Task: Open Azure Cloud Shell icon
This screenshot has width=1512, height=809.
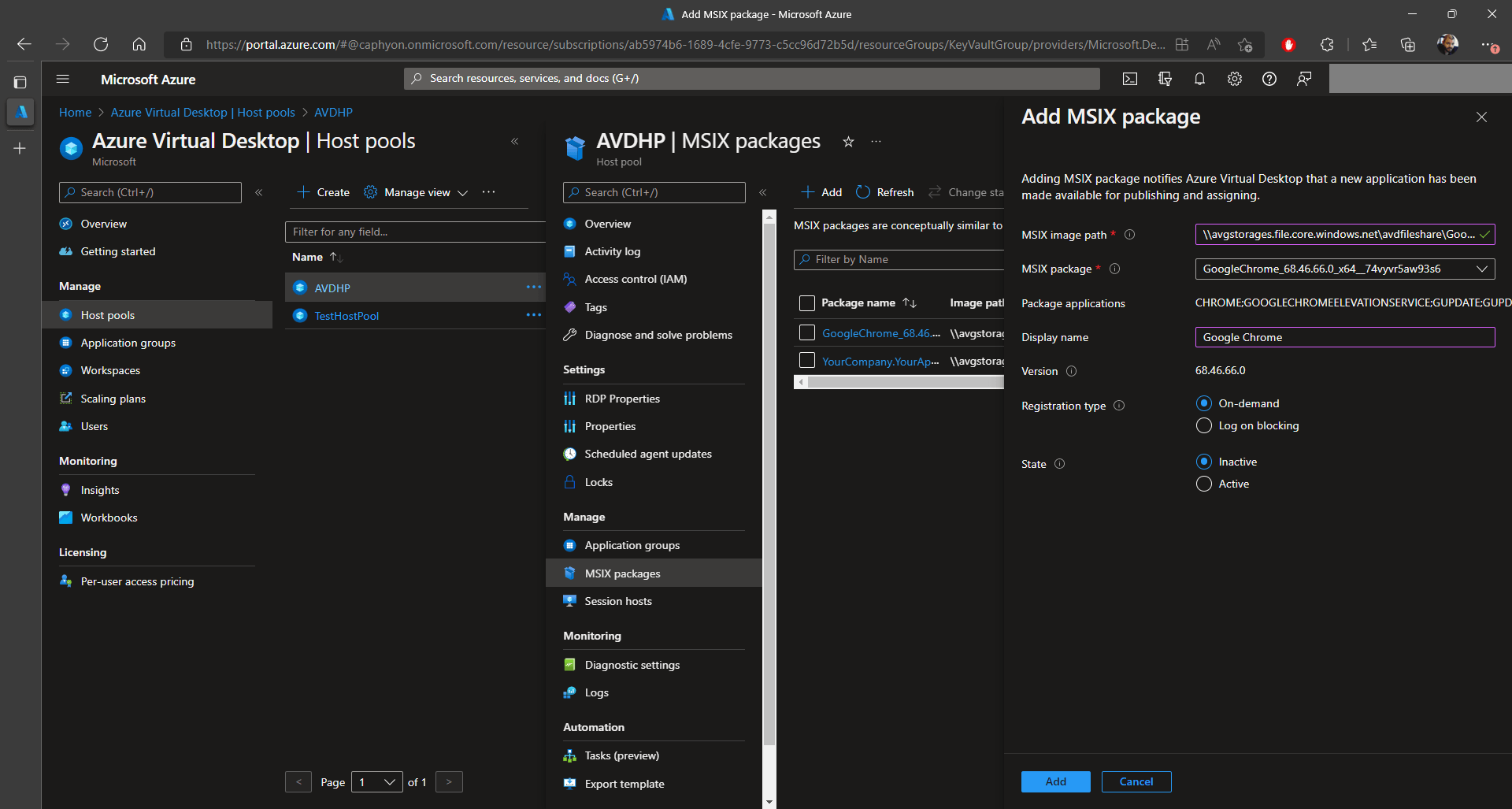Action: coord(1130,79)
